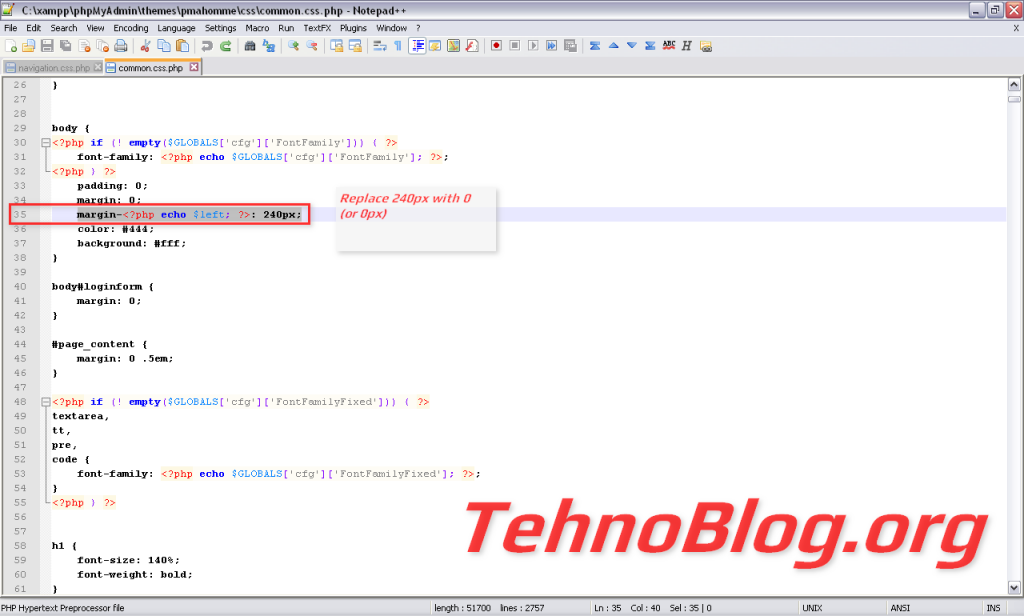Toggle synchronized vertical scrolling

(x=336, y=45)
